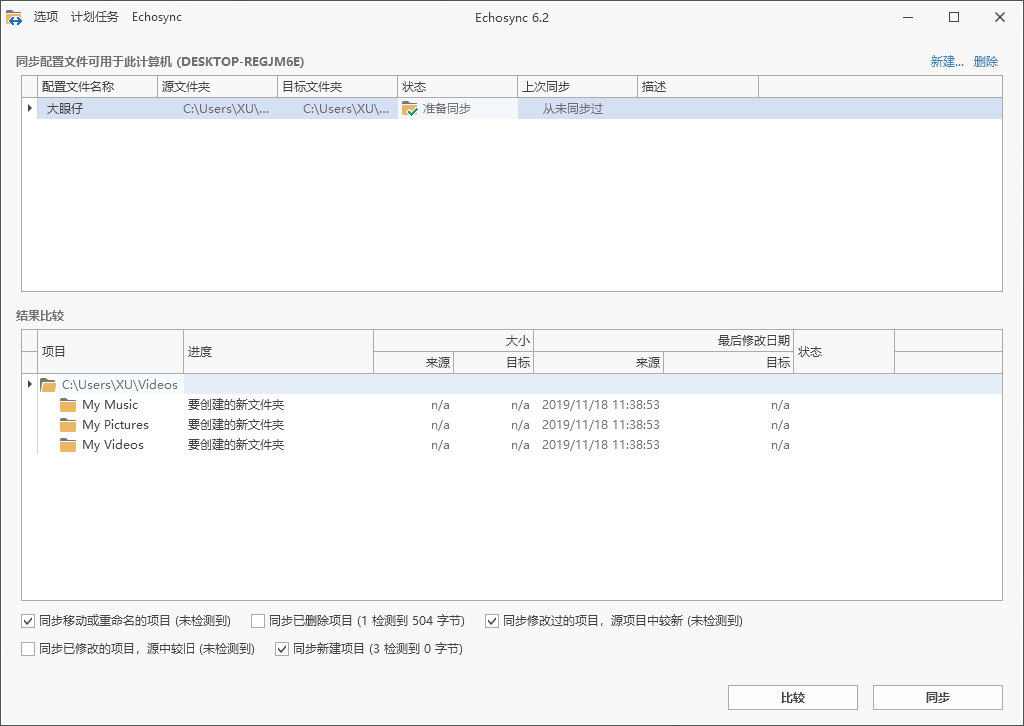Click the 删除 link

(984, 61)
